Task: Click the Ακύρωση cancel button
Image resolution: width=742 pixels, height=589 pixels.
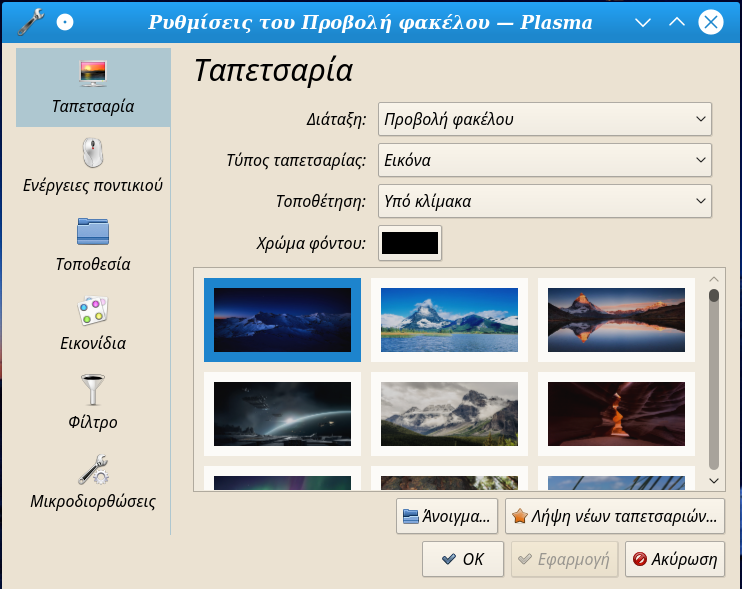Action: (x=675, y=559)
